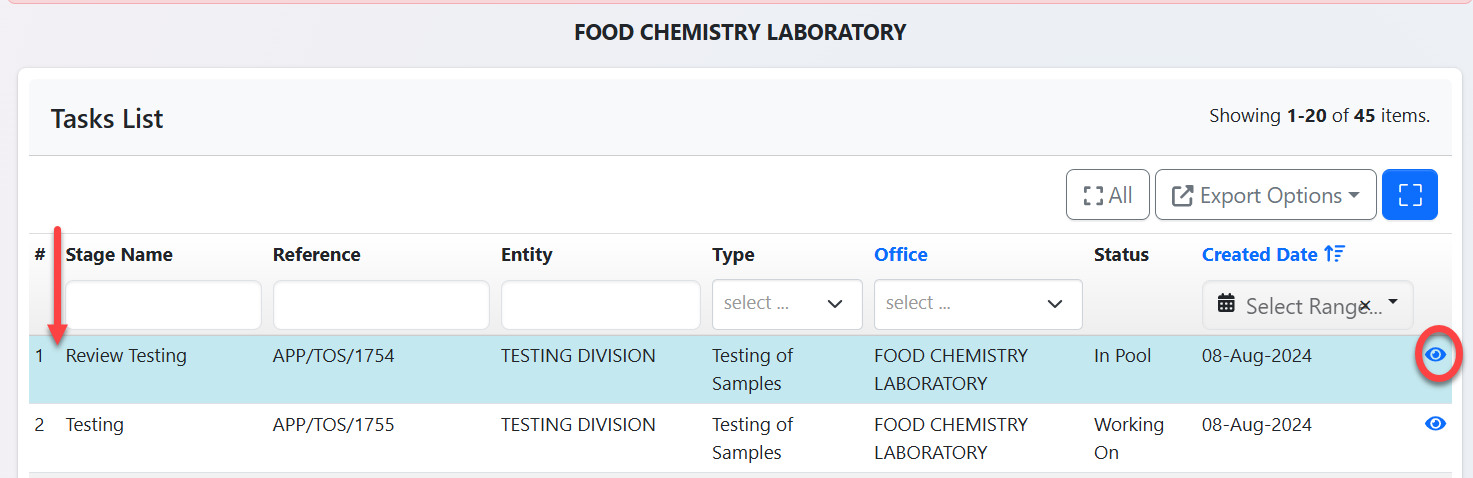
Task: Click the Reference filter text box
Action: pos(381,305)
